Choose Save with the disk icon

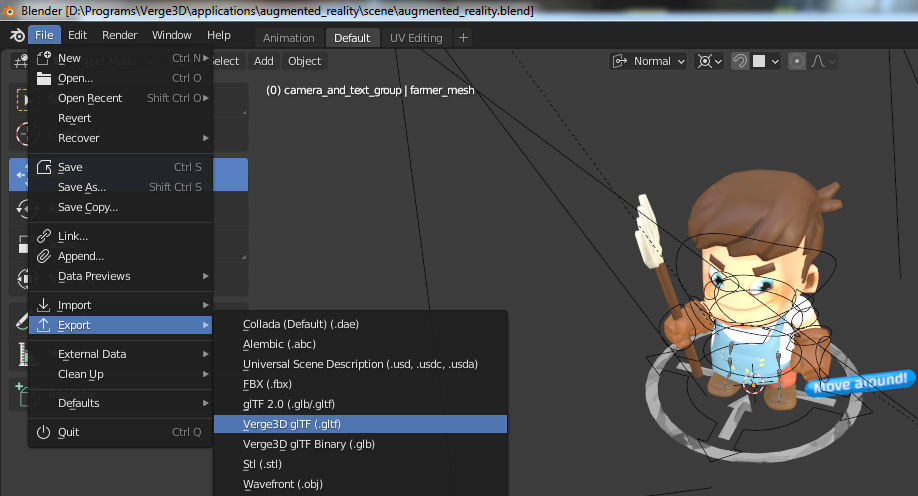click(x=121, y=167)
